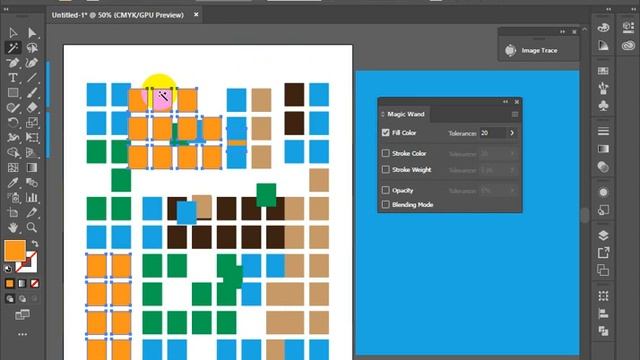Select the Free Transform tool
Viewport: 640px width, 360px height.
tap(32, 138)
